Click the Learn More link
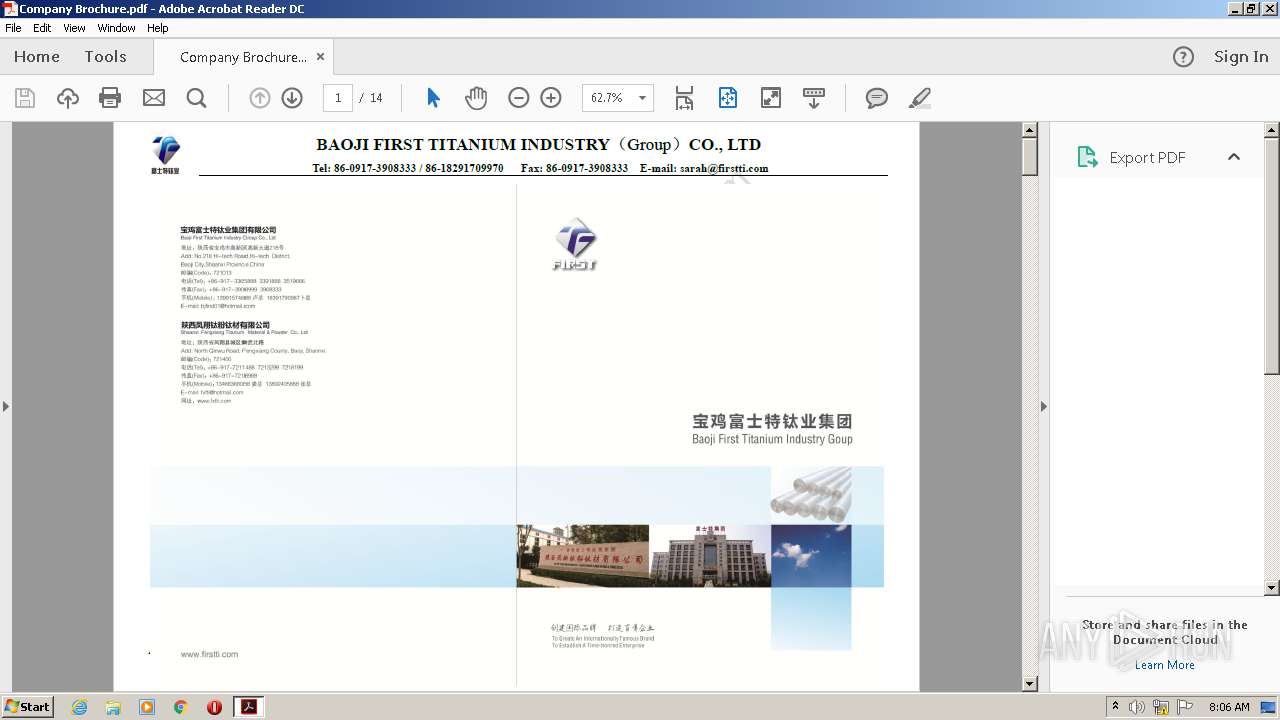The width and height of the screenshot is (1280, 720). 1164,665
